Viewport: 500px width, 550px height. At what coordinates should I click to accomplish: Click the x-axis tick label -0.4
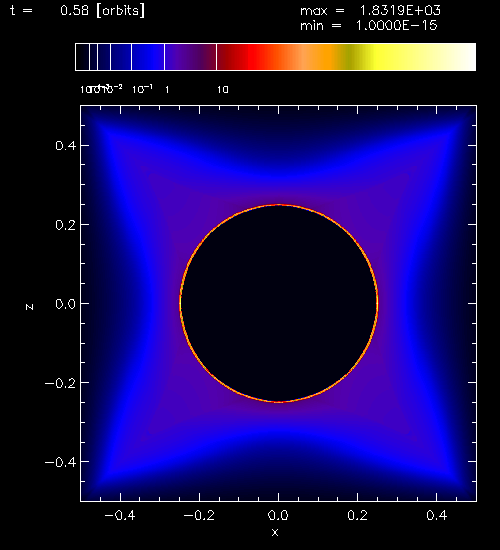tap(120, 515)
